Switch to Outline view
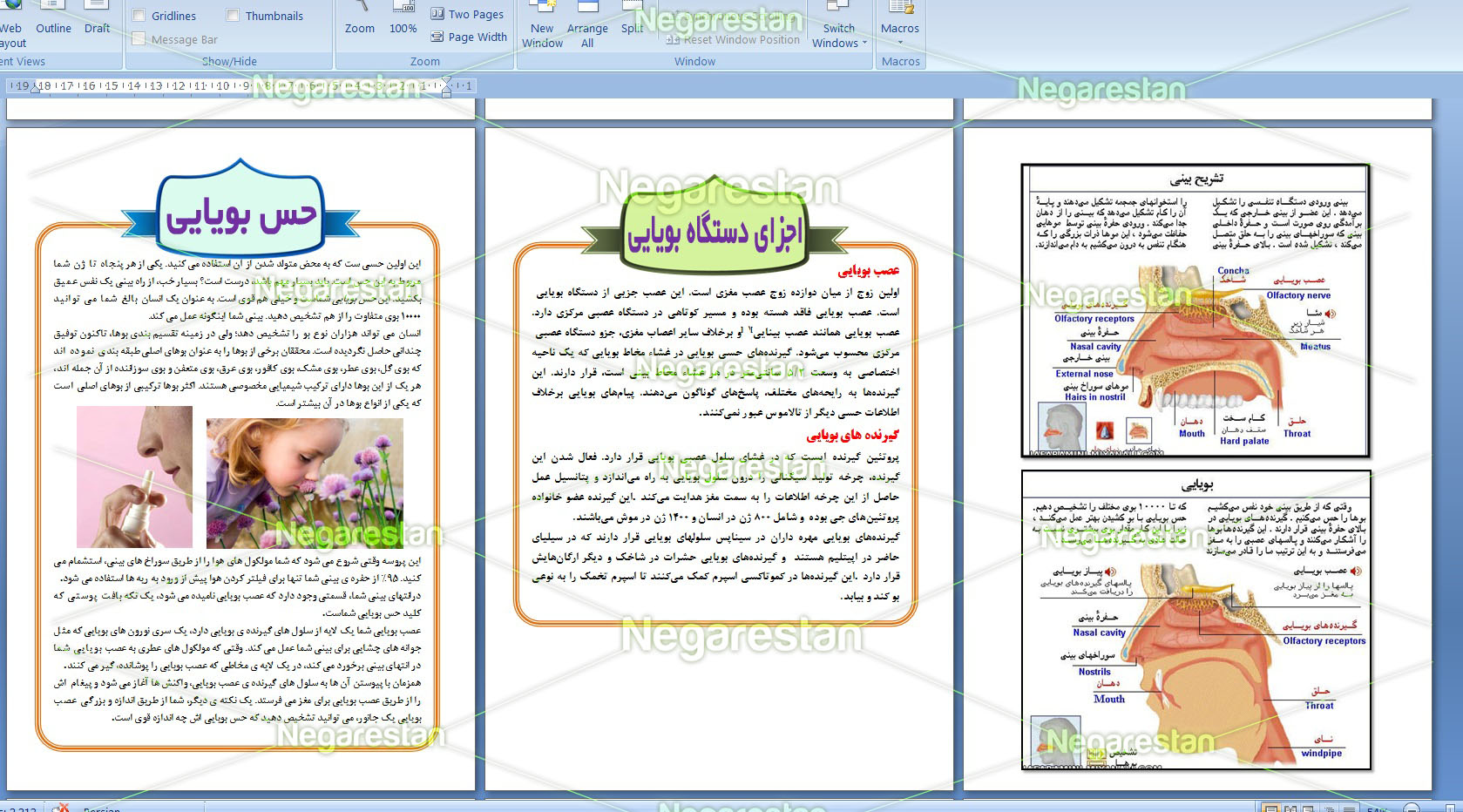This screenshot has height=812, width=1463. [53, 19]
